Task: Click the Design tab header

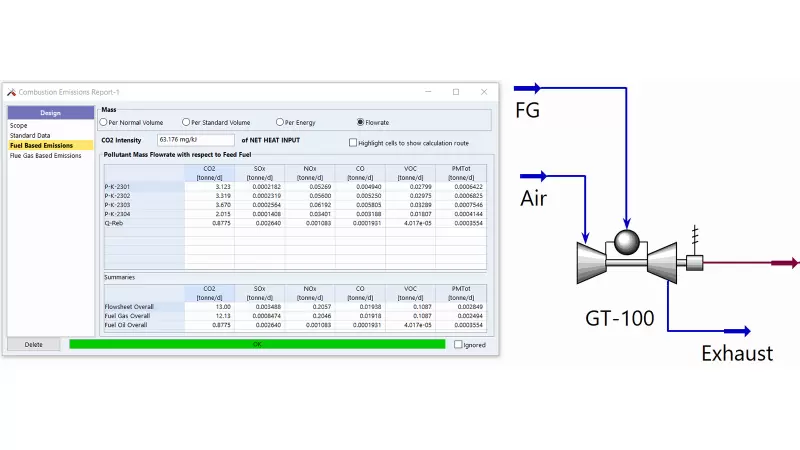Action: 50,113
